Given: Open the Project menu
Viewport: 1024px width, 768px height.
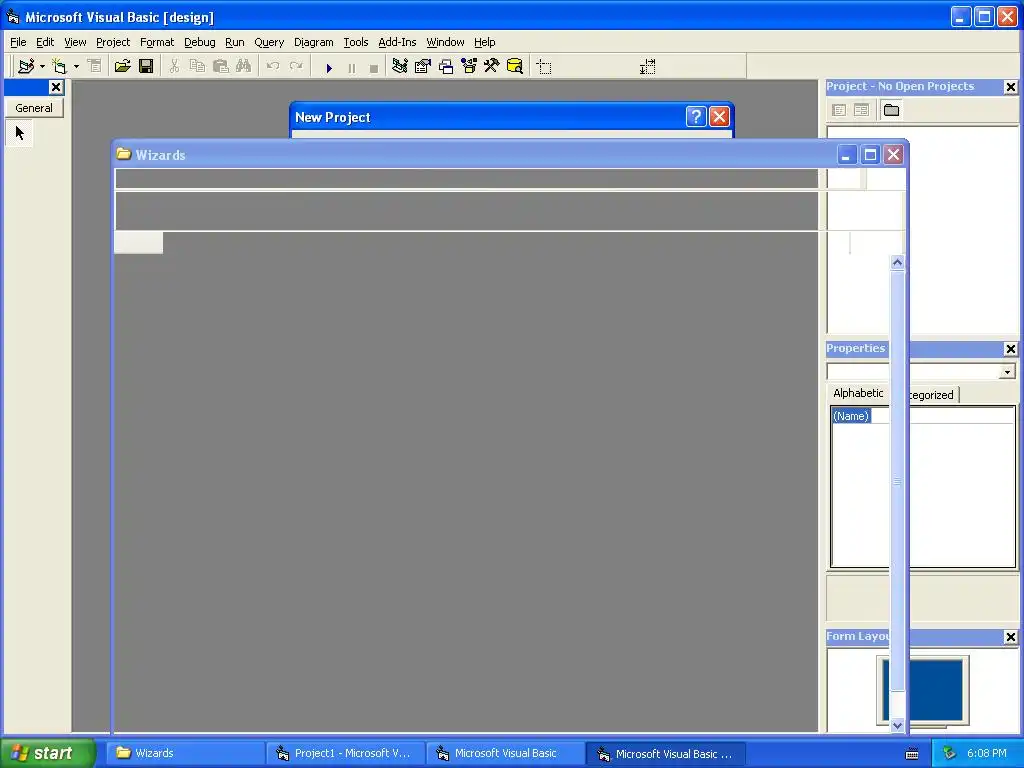Looking at the screenshot, I should 113,42.
